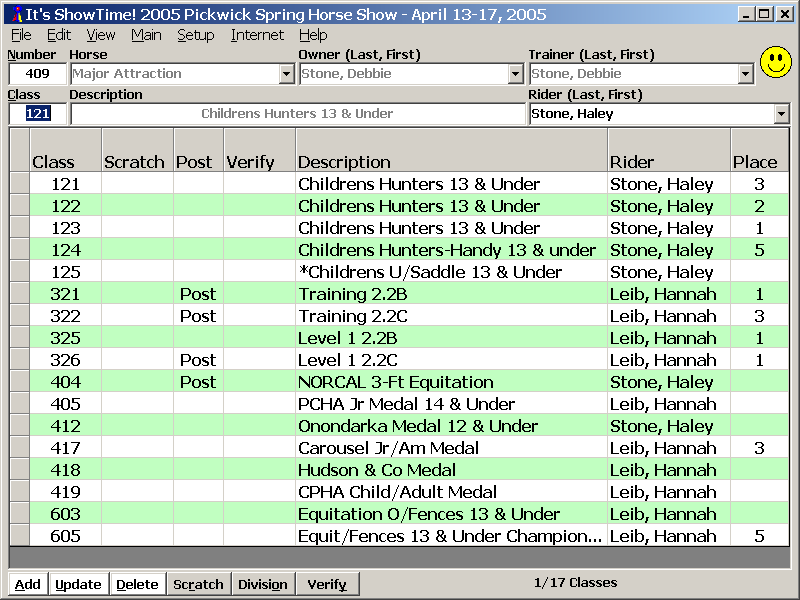Screen dimensions: 800x600
Task: Click the Post cell in class 322 row
Action: coord(198,316)
